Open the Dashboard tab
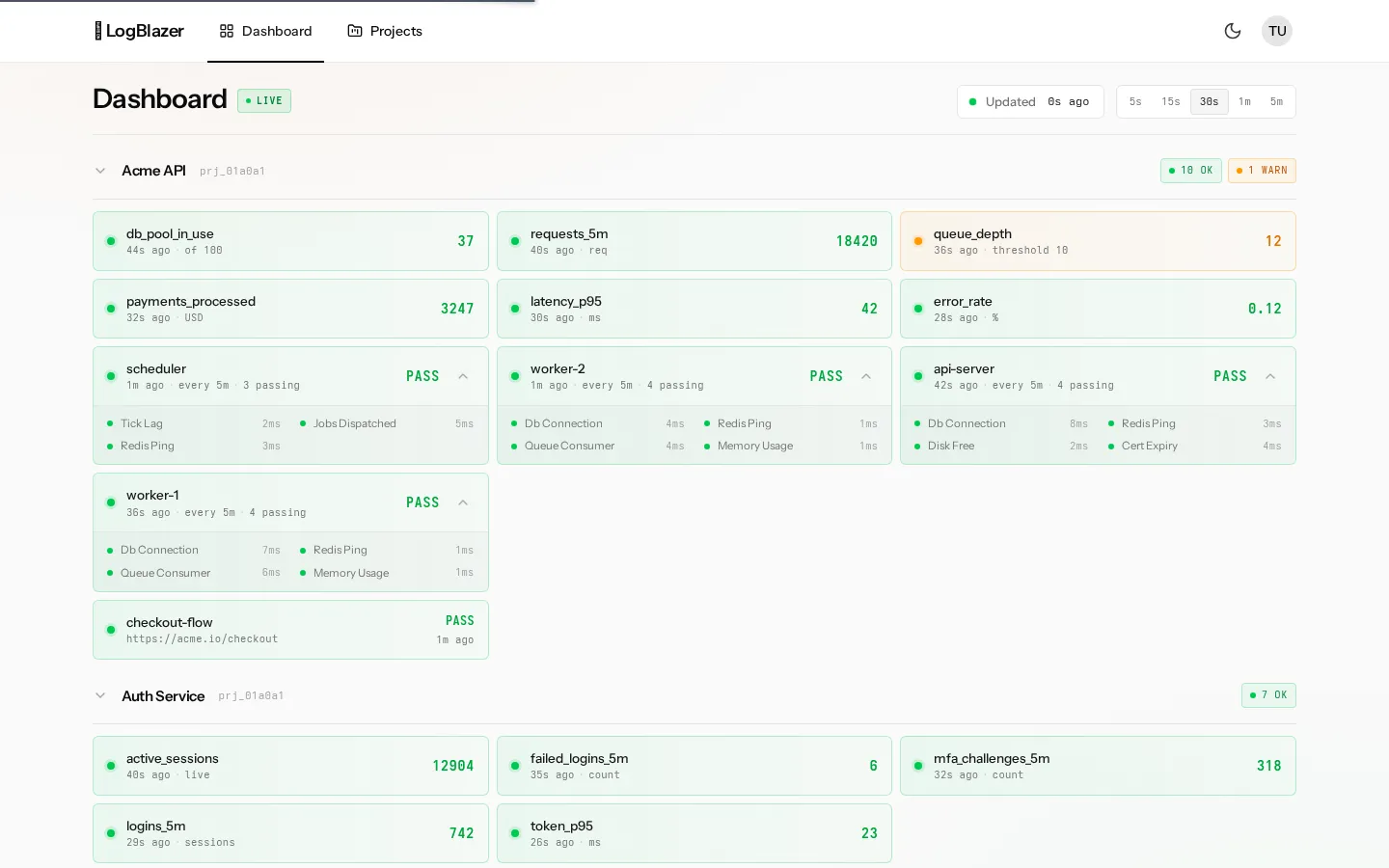Image resolution: width=1389 pixels, height=868 pixels. (x=265, y=31)
